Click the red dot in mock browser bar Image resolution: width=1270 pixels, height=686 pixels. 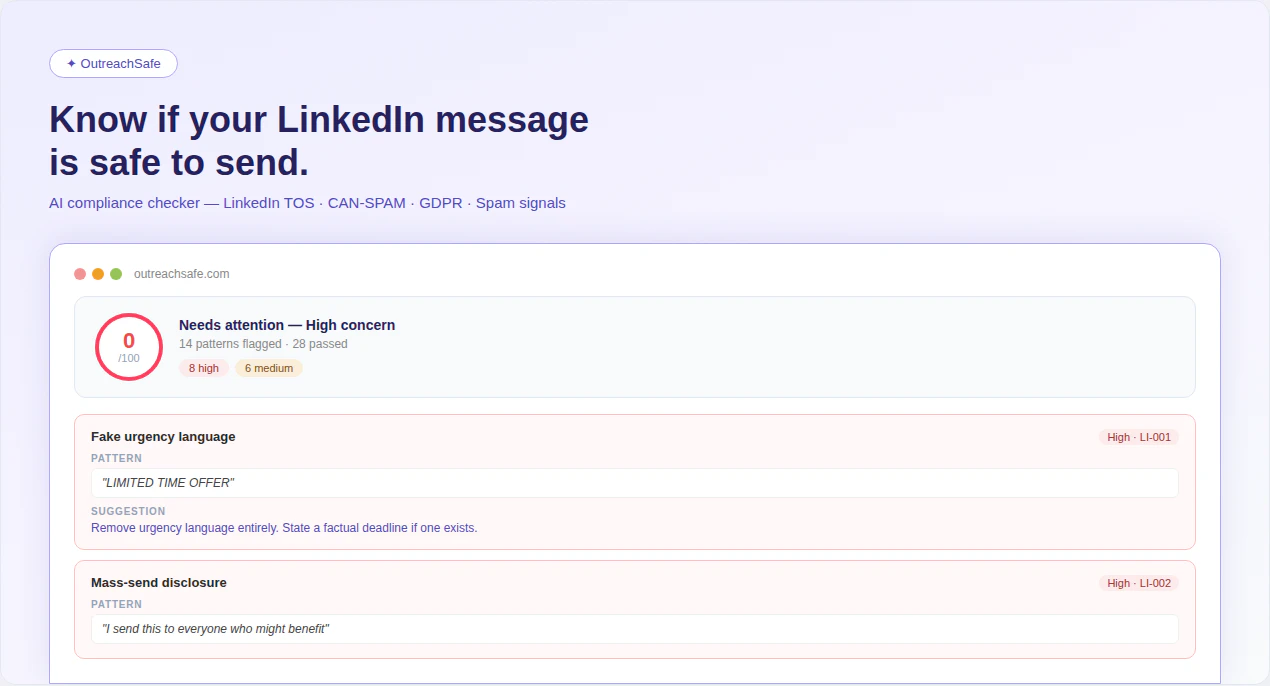pos(80,274)
